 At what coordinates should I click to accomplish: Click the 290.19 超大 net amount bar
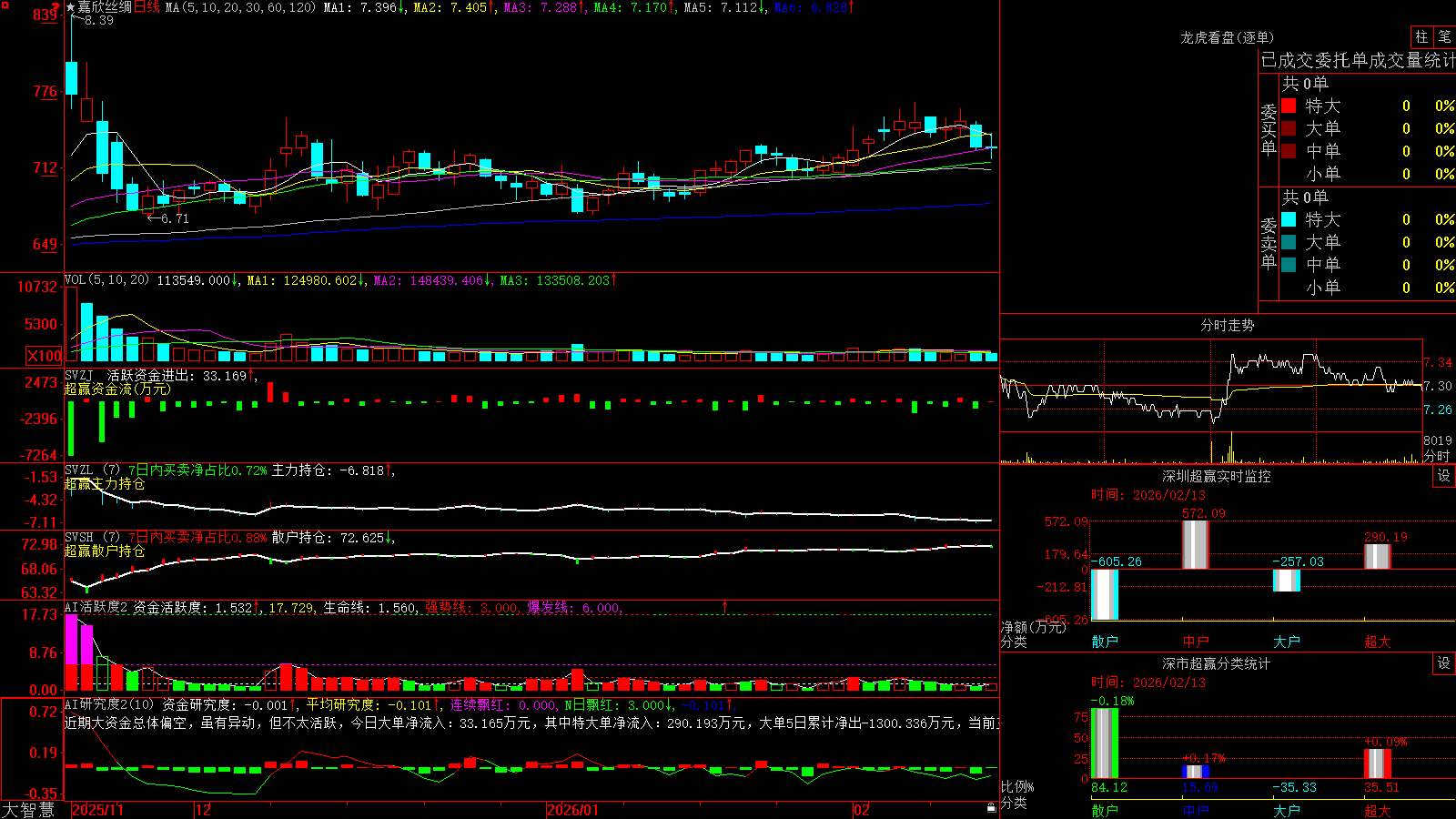(1378, 557)
